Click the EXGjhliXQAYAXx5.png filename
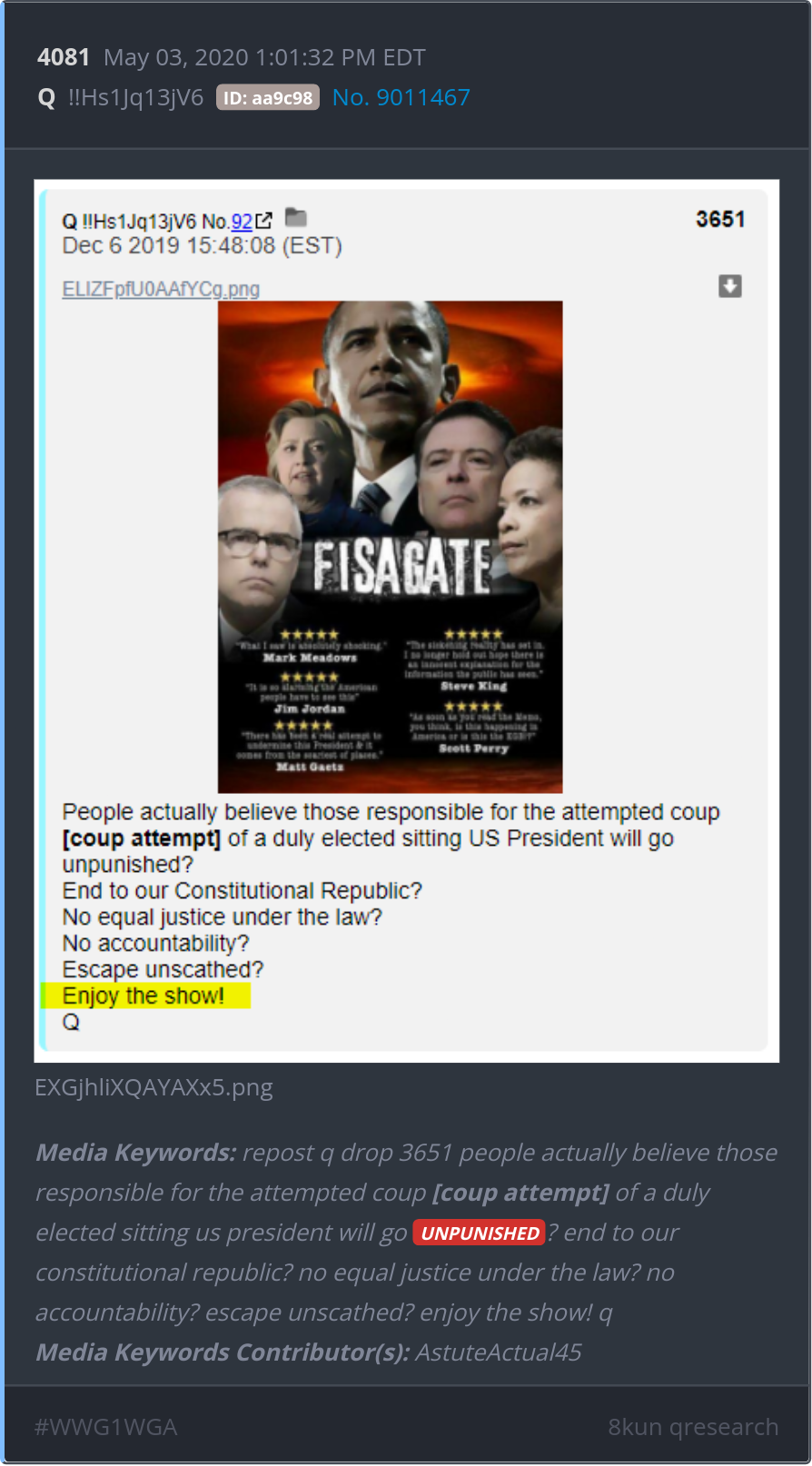 coord(153,1087)
